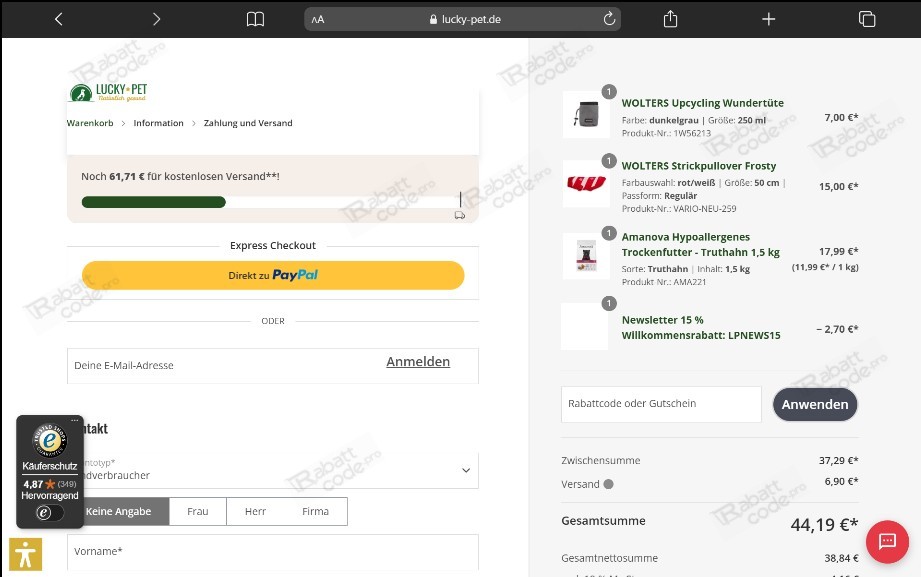This screenshot has width=921, height=577.
Task: Click the Lucky-Pet logo
Action: pos(108,92)
